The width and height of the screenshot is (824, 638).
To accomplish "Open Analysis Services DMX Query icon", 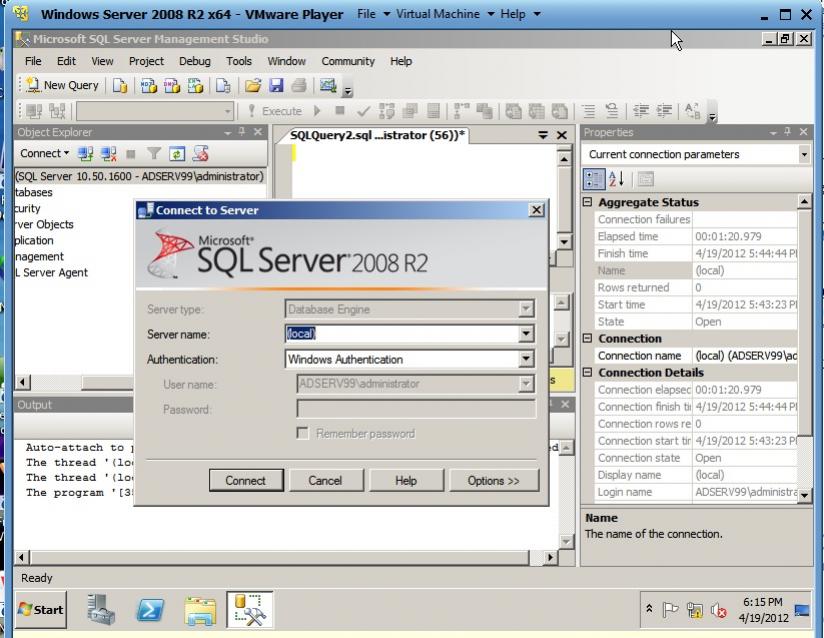I will click(x=171, y=85).
